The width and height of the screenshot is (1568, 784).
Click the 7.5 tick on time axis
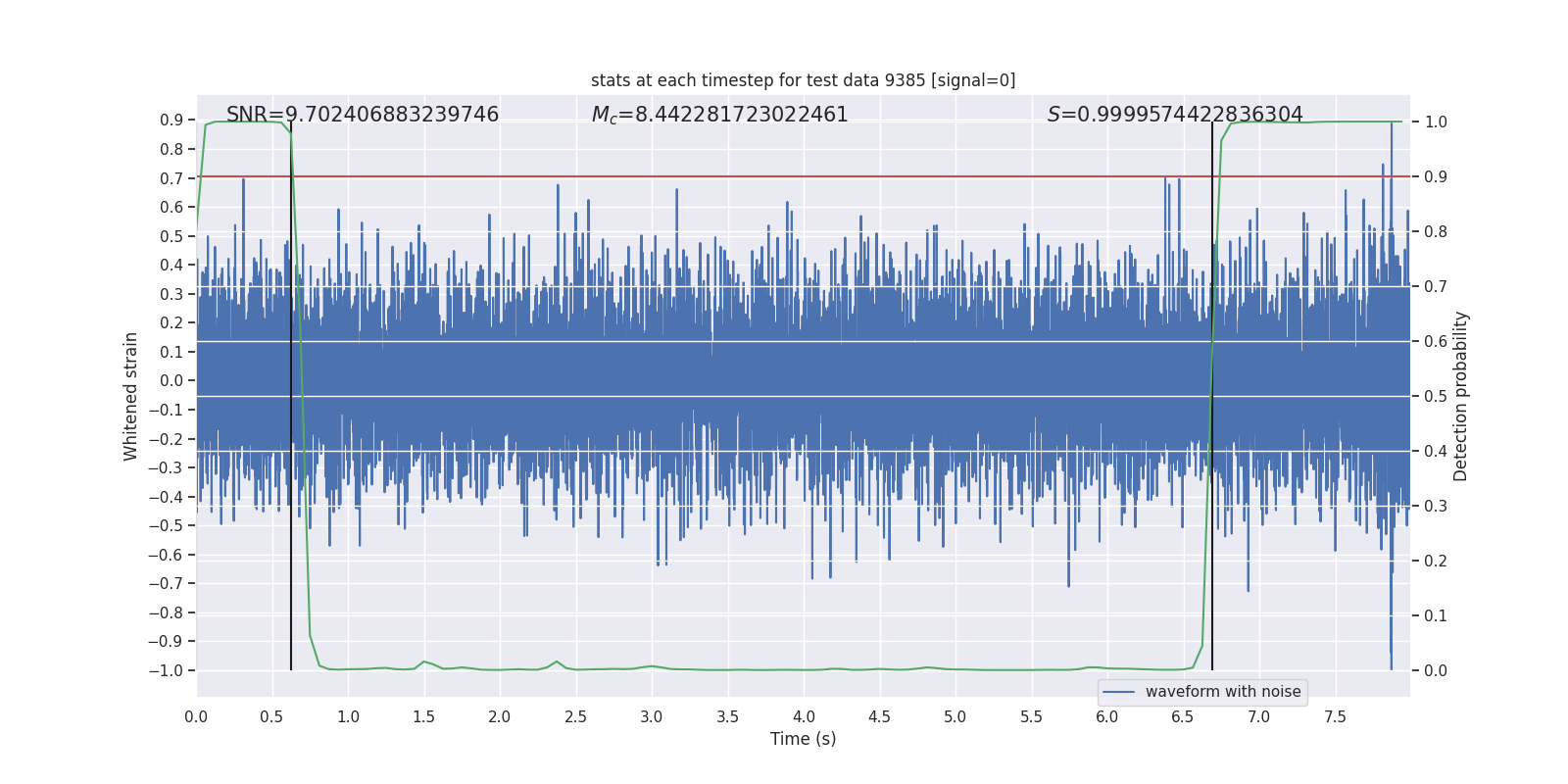pos(1335,716)
